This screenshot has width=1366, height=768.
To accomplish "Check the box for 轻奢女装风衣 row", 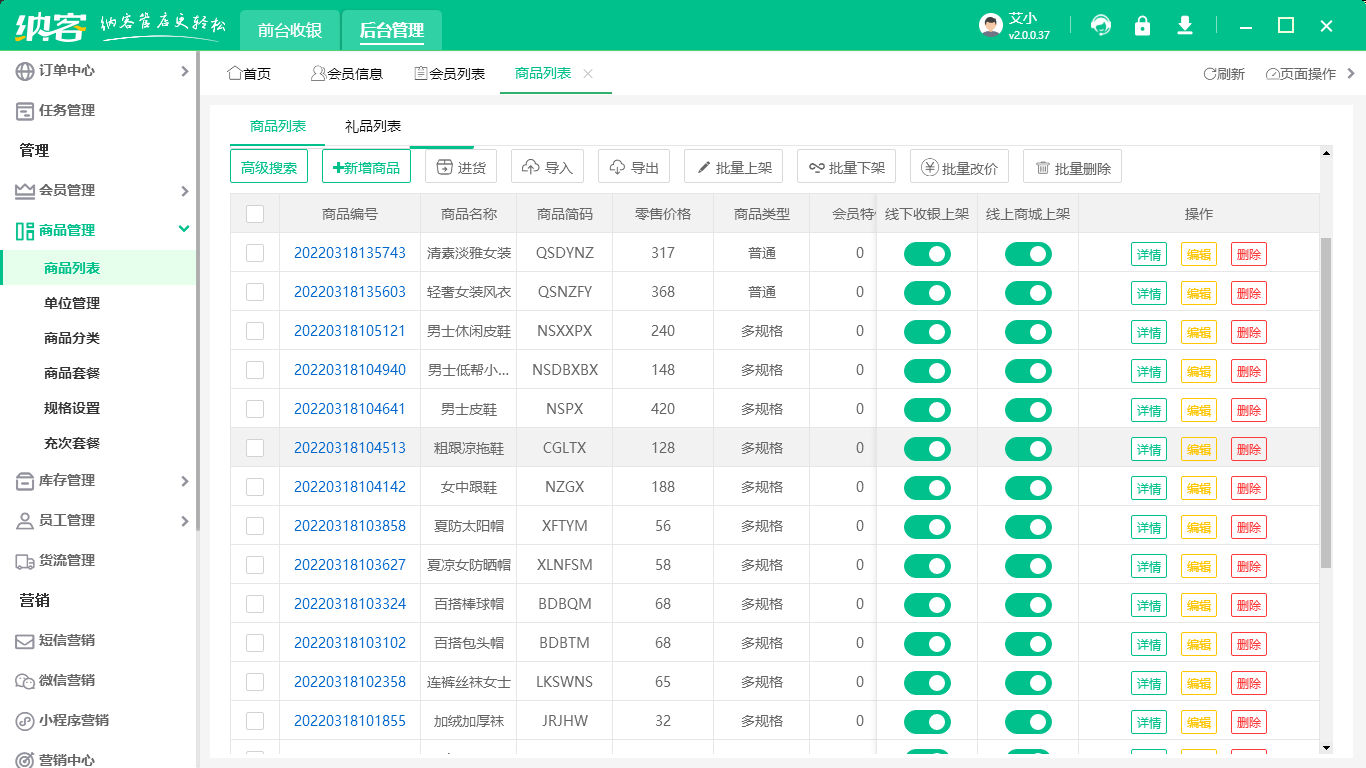I will (x=255, y=292).
